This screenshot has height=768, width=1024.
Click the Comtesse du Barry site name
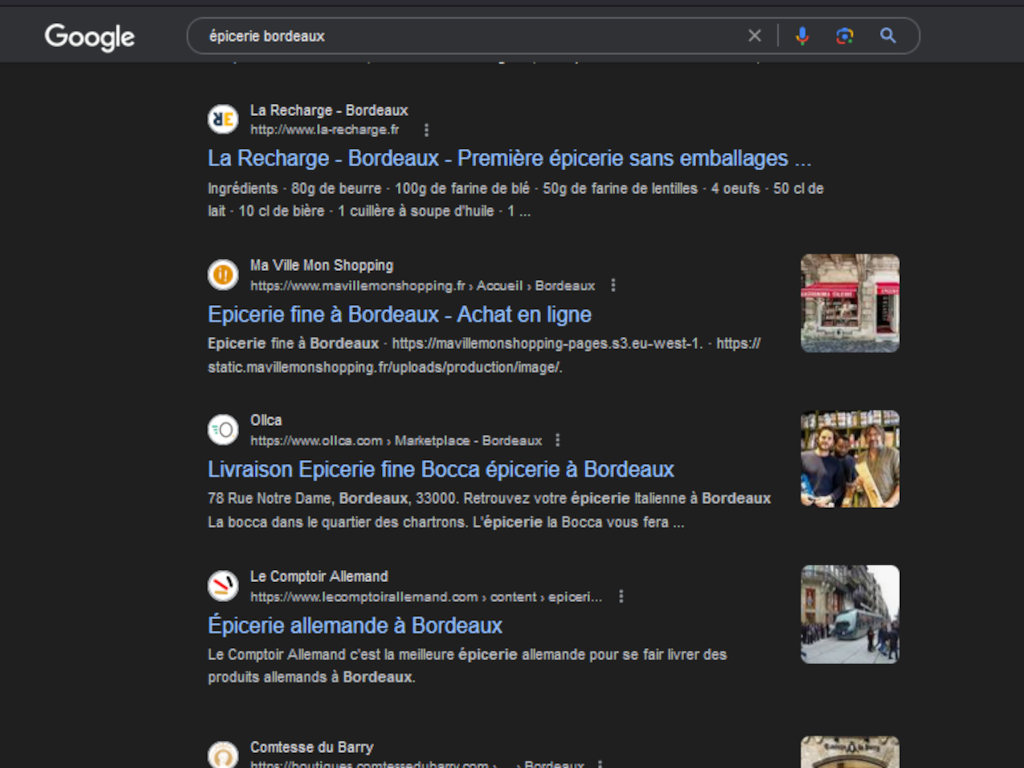pos(312,747)
